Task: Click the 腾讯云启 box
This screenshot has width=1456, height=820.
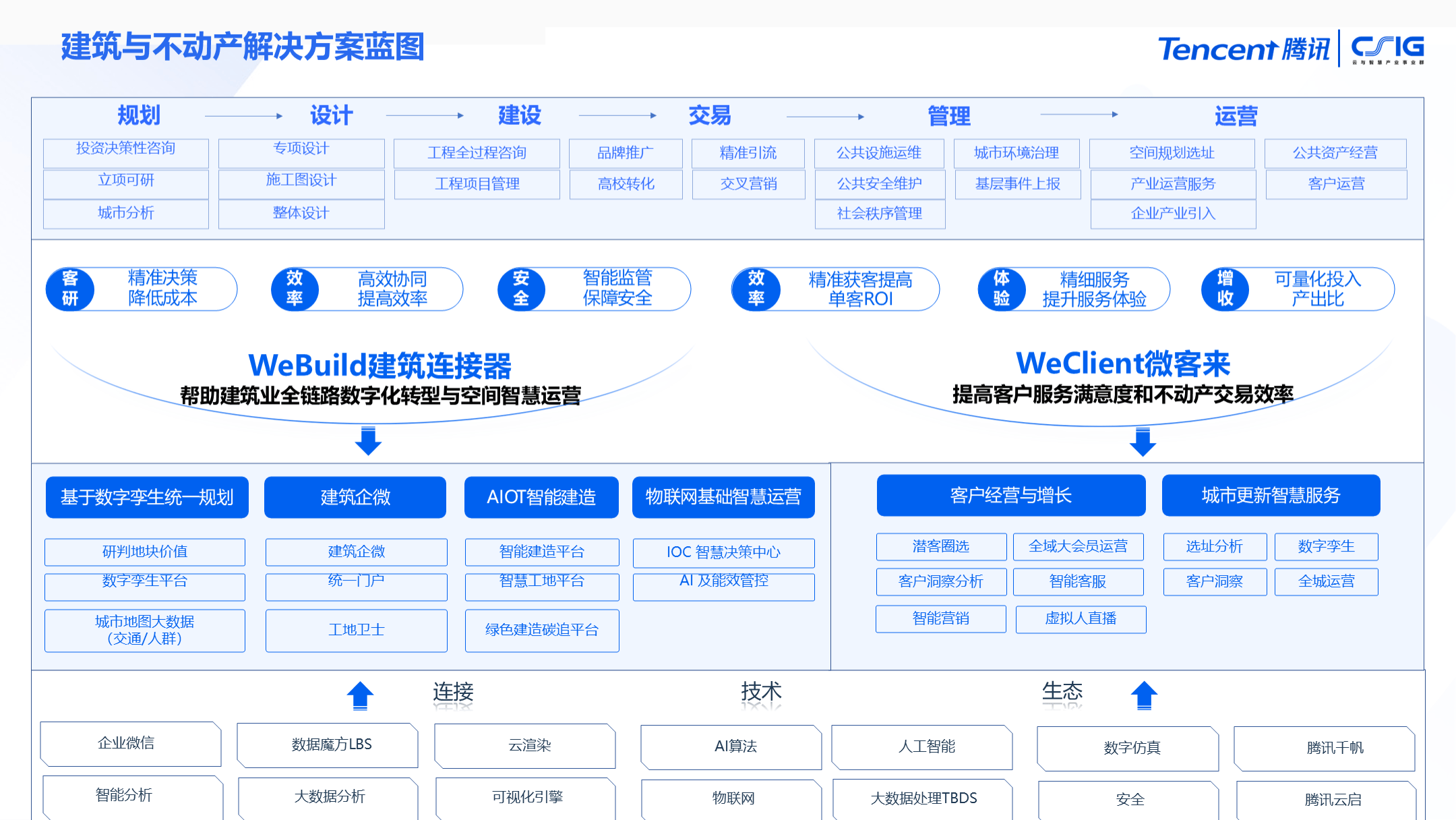Action: tap(1327, 800)
